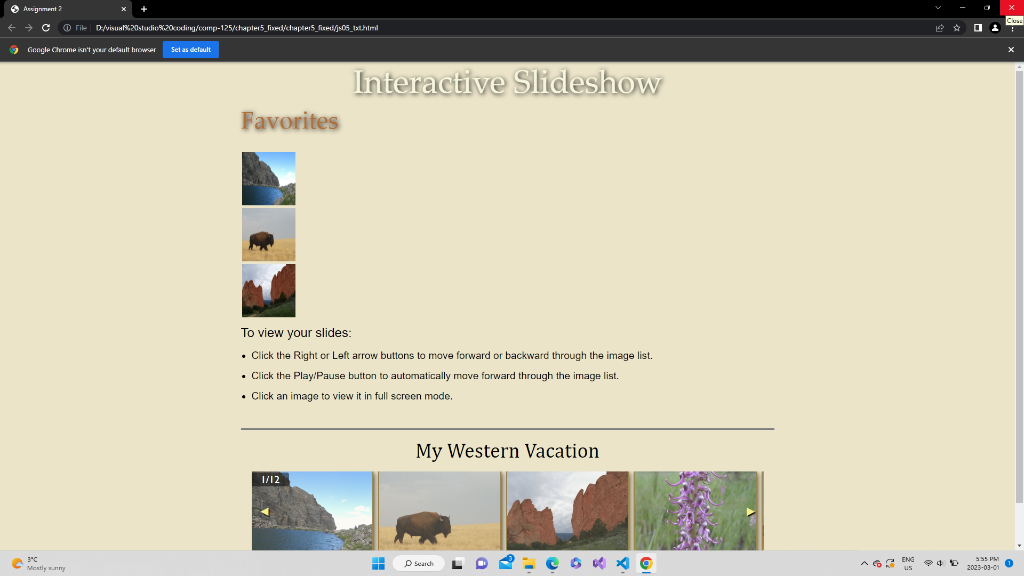The image size is (1024, 576).
Task: Open File Explorer on the taskbar
Action: (529, 564)
